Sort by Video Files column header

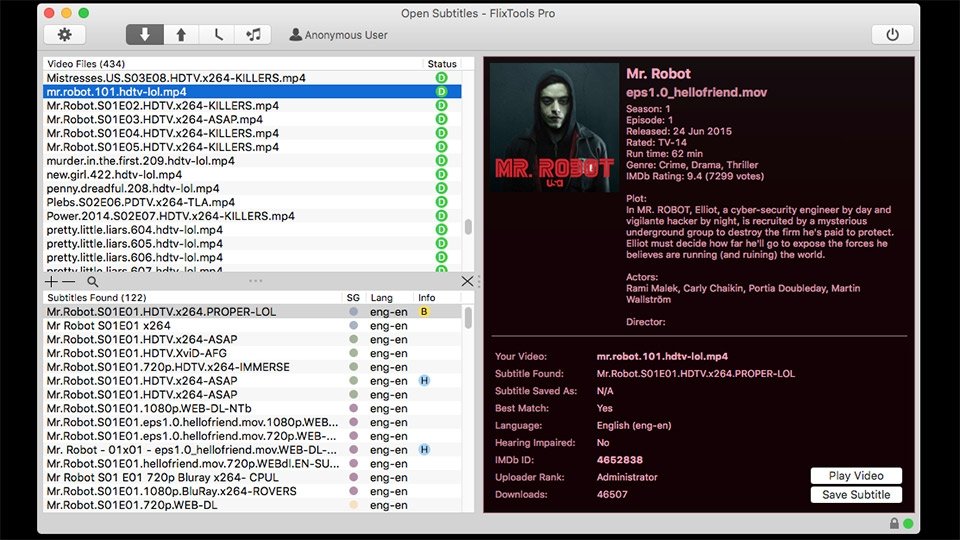[x=233, y=64]
